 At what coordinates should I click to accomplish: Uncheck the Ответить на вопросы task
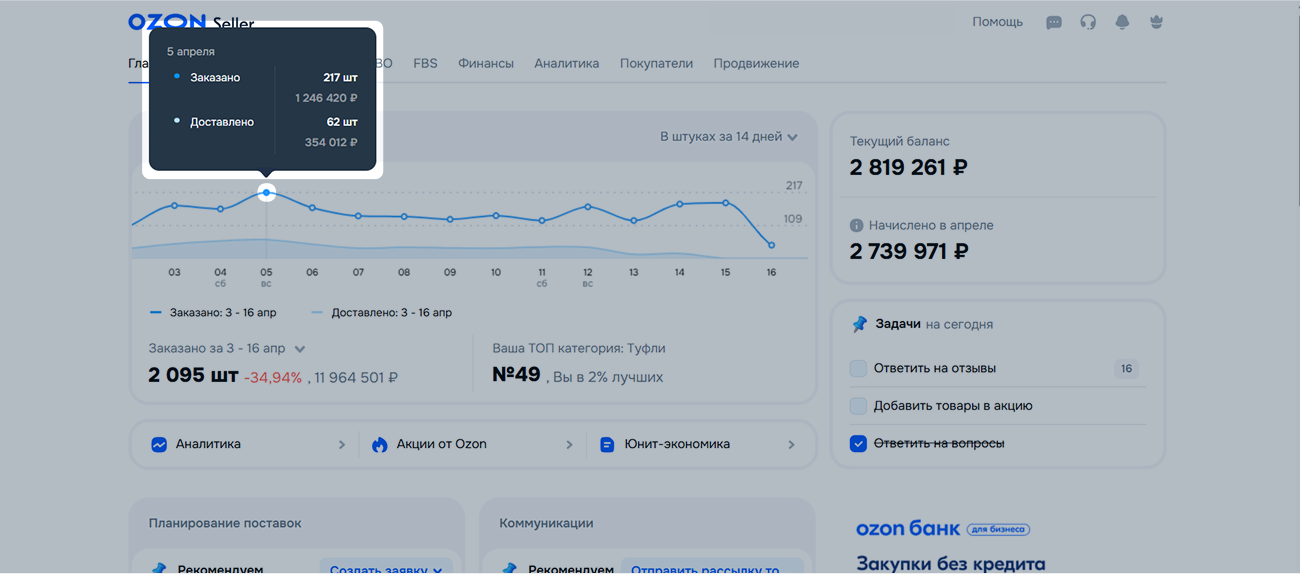pos(858,444)
